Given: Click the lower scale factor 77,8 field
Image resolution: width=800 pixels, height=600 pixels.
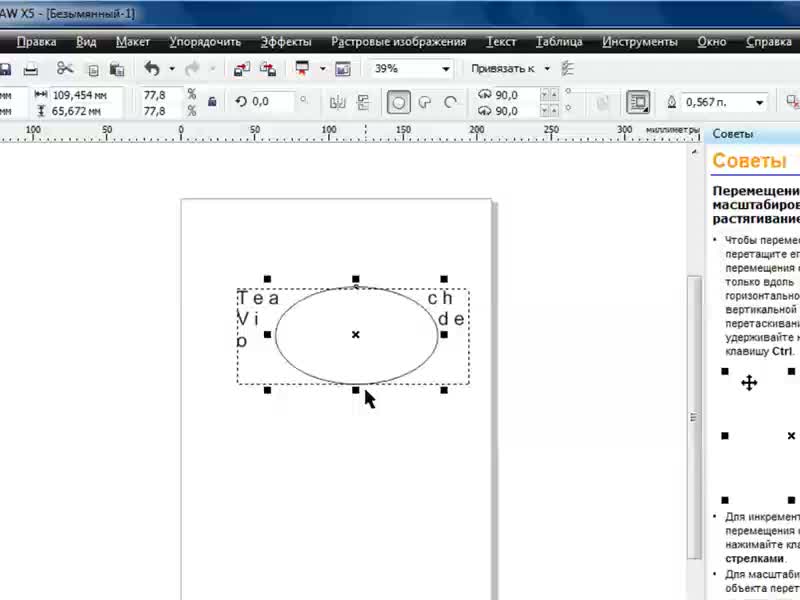Looking at the screenshot, I should pos(161,111).
